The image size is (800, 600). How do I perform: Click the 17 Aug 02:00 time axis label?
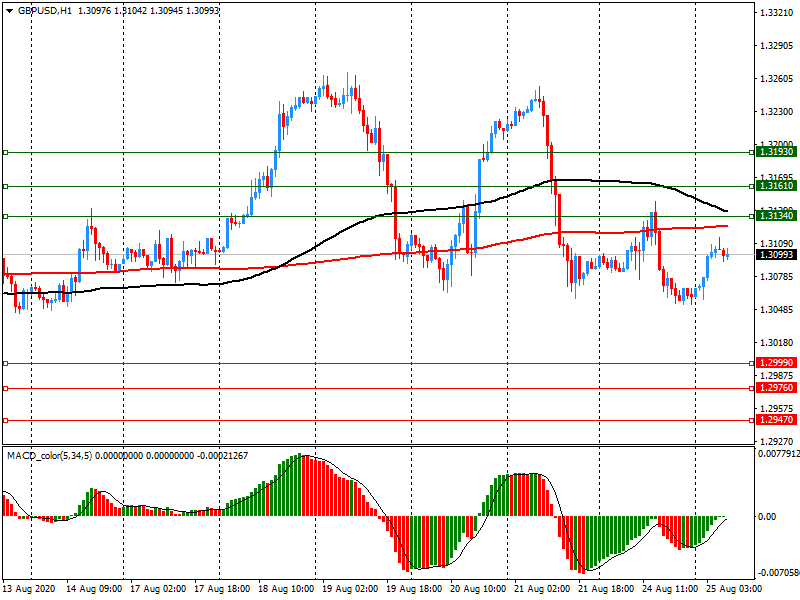click(x=158, y=589)
